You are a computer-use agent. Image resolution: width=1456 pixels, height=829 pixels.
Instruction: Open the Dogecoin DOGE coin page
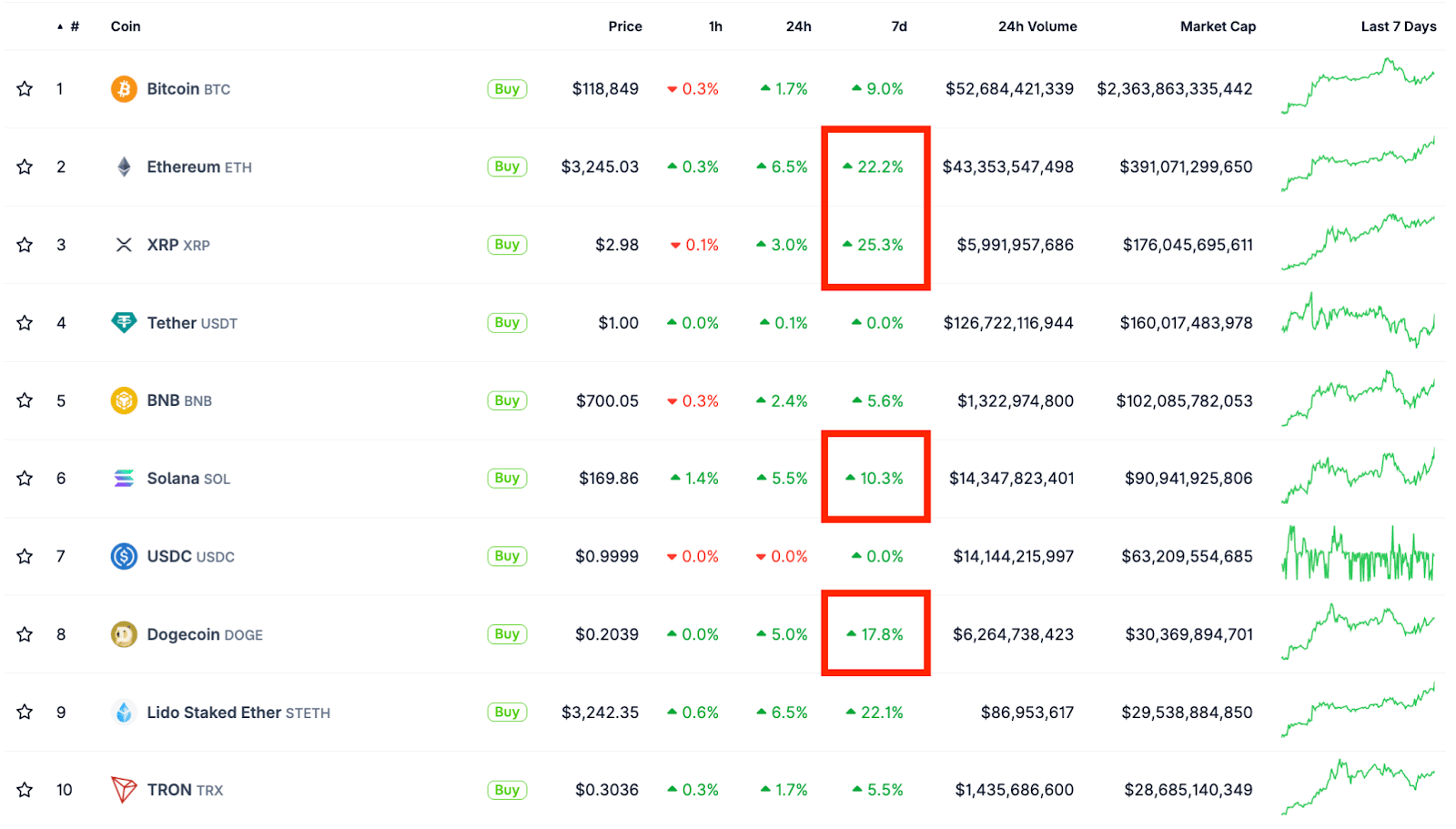click(x=205, y=634)
